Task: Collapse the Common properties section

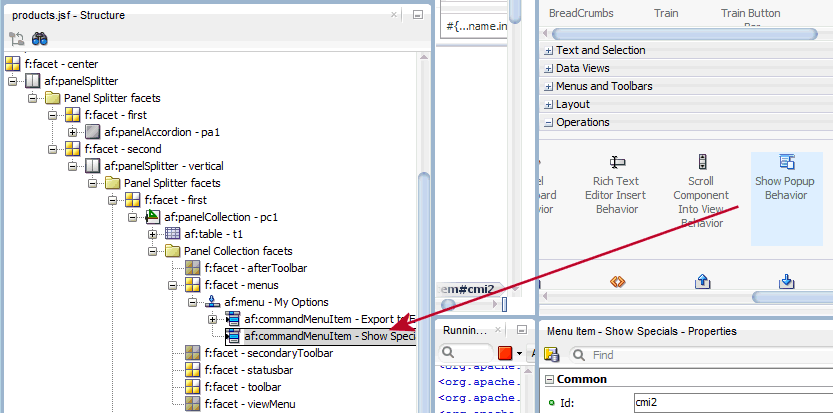Action: [550, 380]
